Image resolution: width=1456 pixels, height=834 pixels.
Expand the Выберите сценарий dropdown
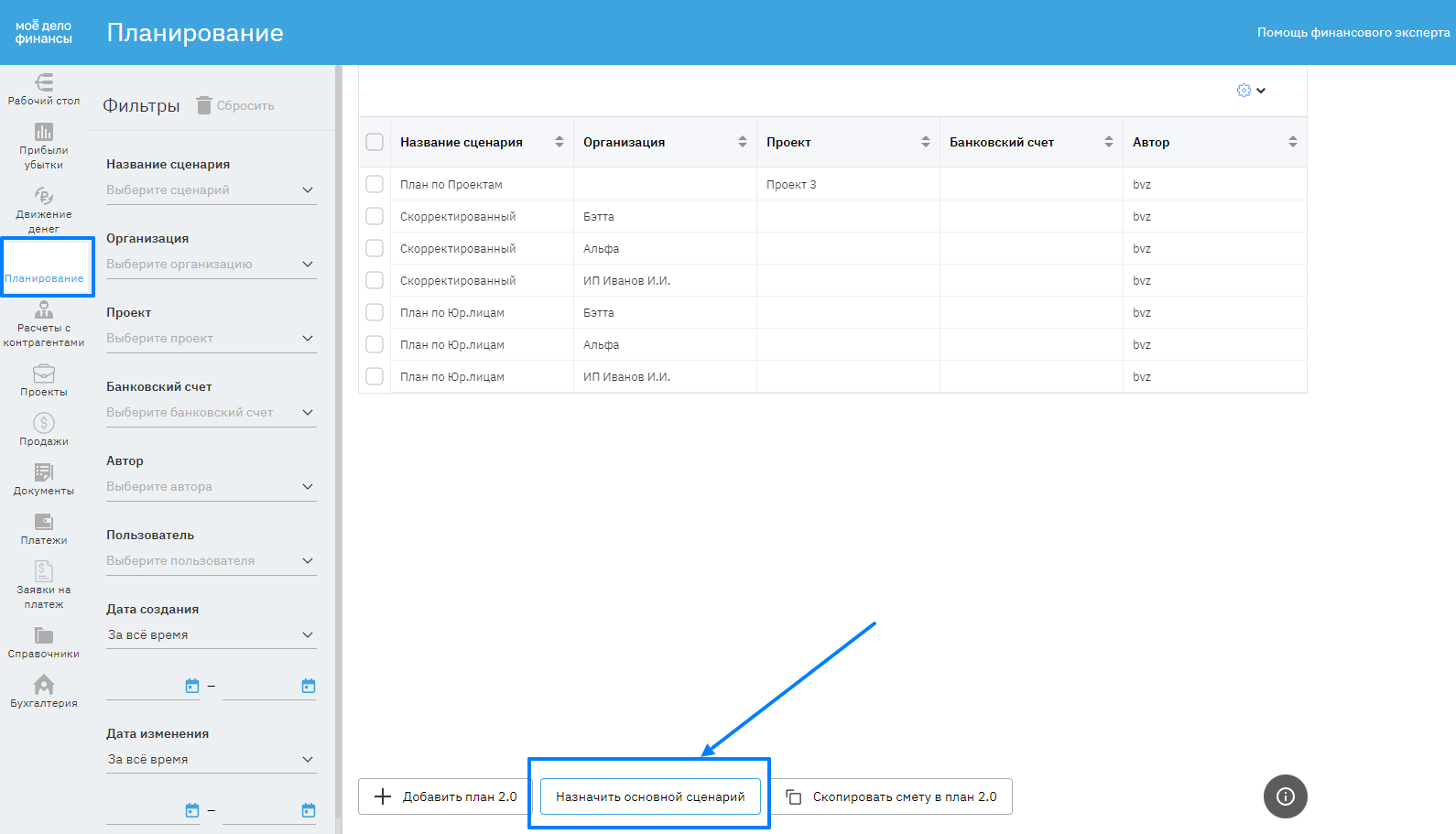pos(212,190)
